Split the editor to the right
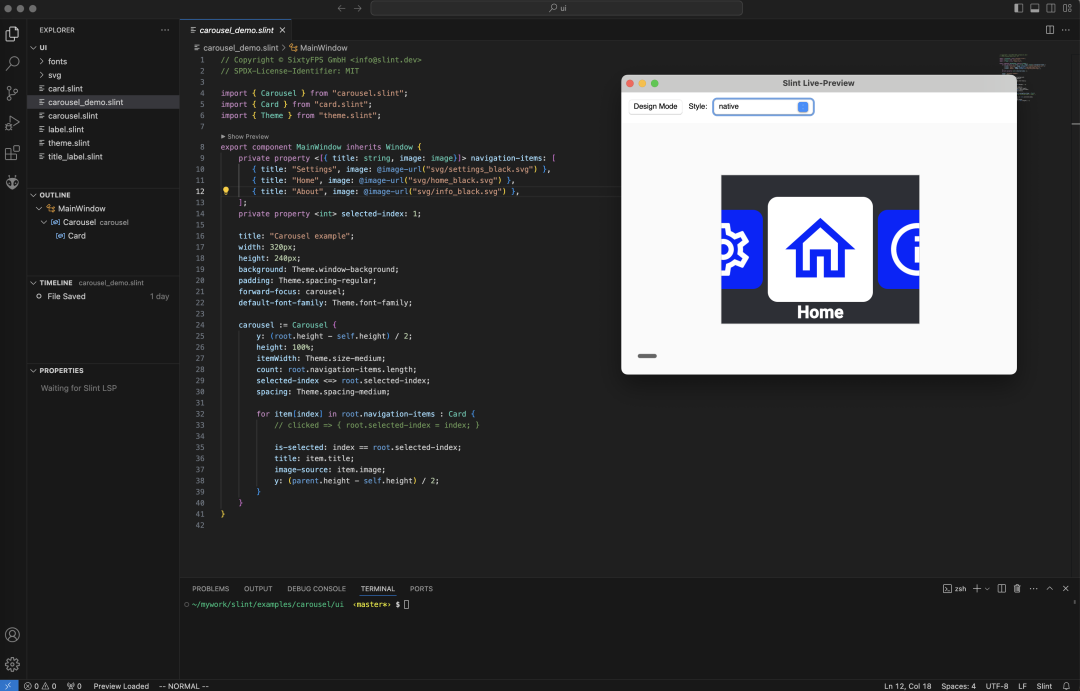 tap(1050, 30)
